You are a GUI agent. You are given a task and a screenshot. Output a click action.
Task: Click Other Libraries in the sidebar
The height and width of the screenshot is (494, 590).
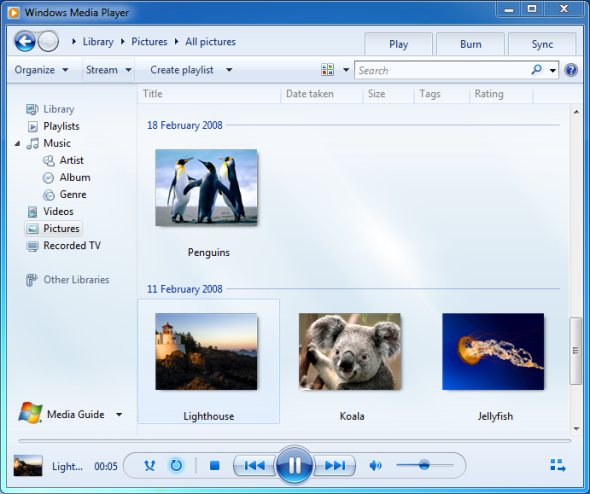[x=76, y=280]
